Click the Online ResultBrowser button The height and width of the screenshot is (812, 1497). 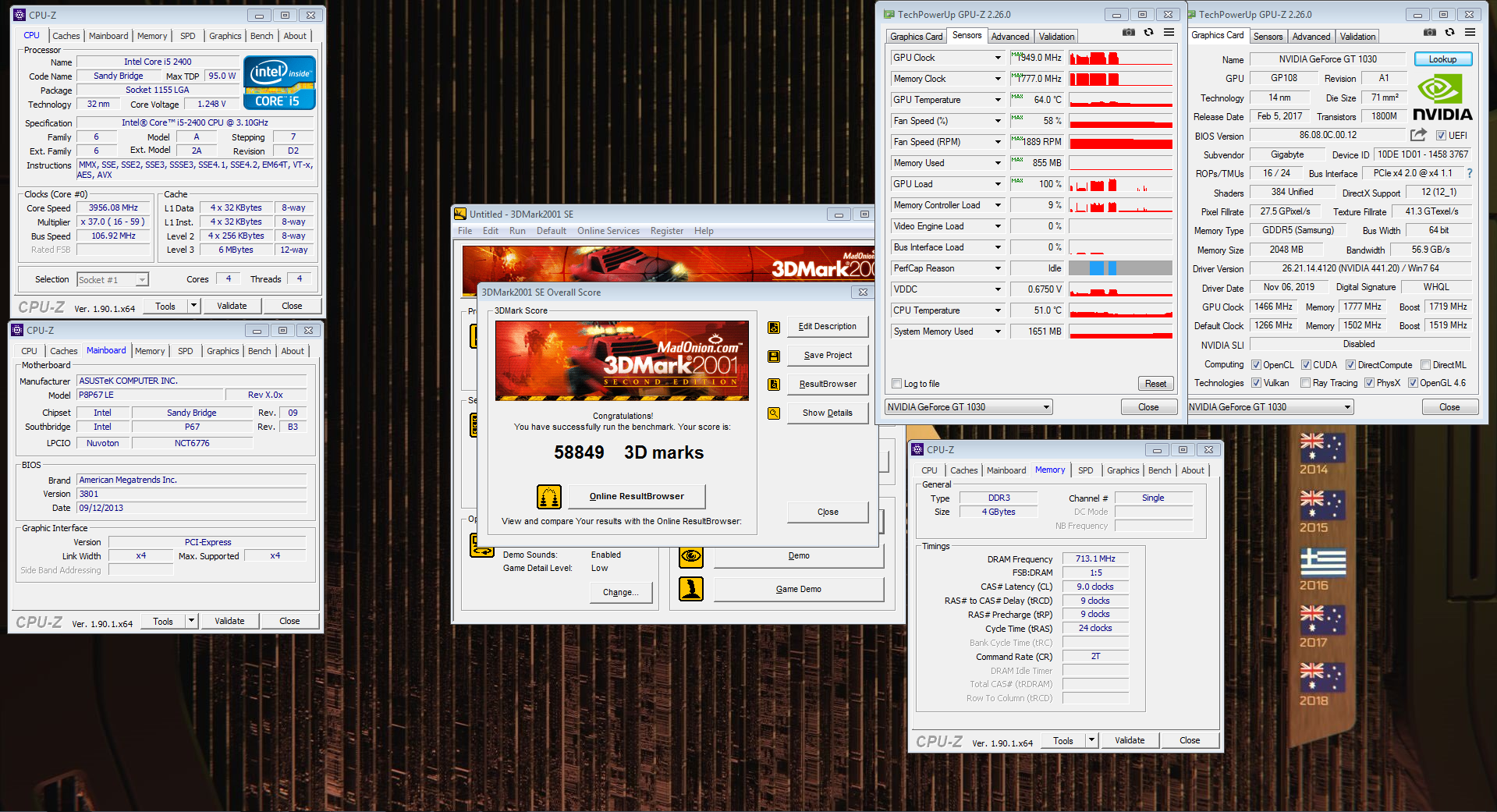[637, 496]
